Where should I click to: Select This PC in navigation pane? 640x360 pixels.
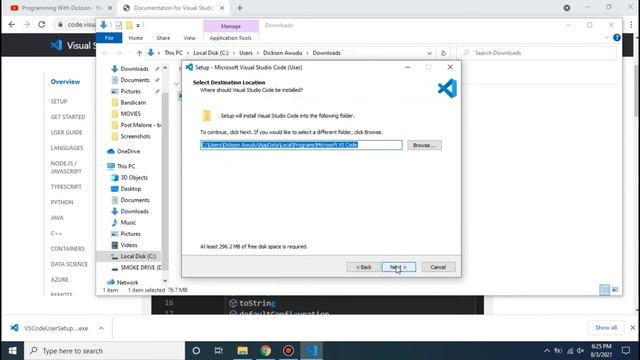coord(126,166)
